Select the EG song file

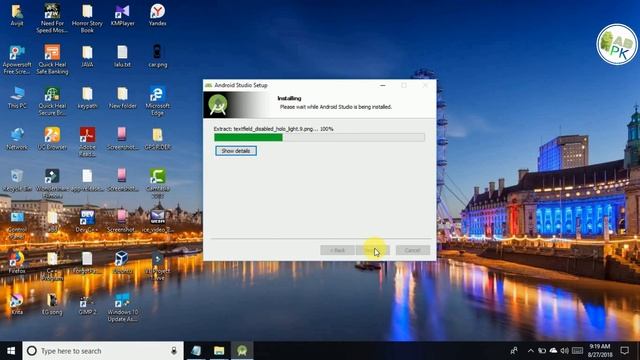[x=52, y=304]
